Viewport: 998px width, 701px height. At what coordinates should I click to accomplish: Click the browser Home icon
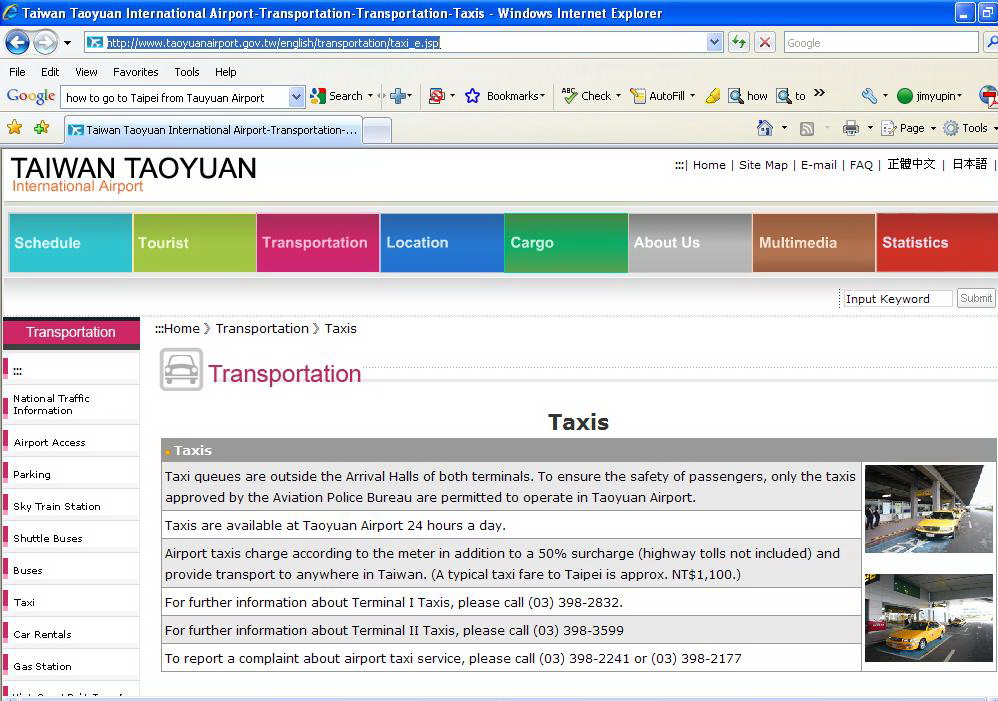764,128
